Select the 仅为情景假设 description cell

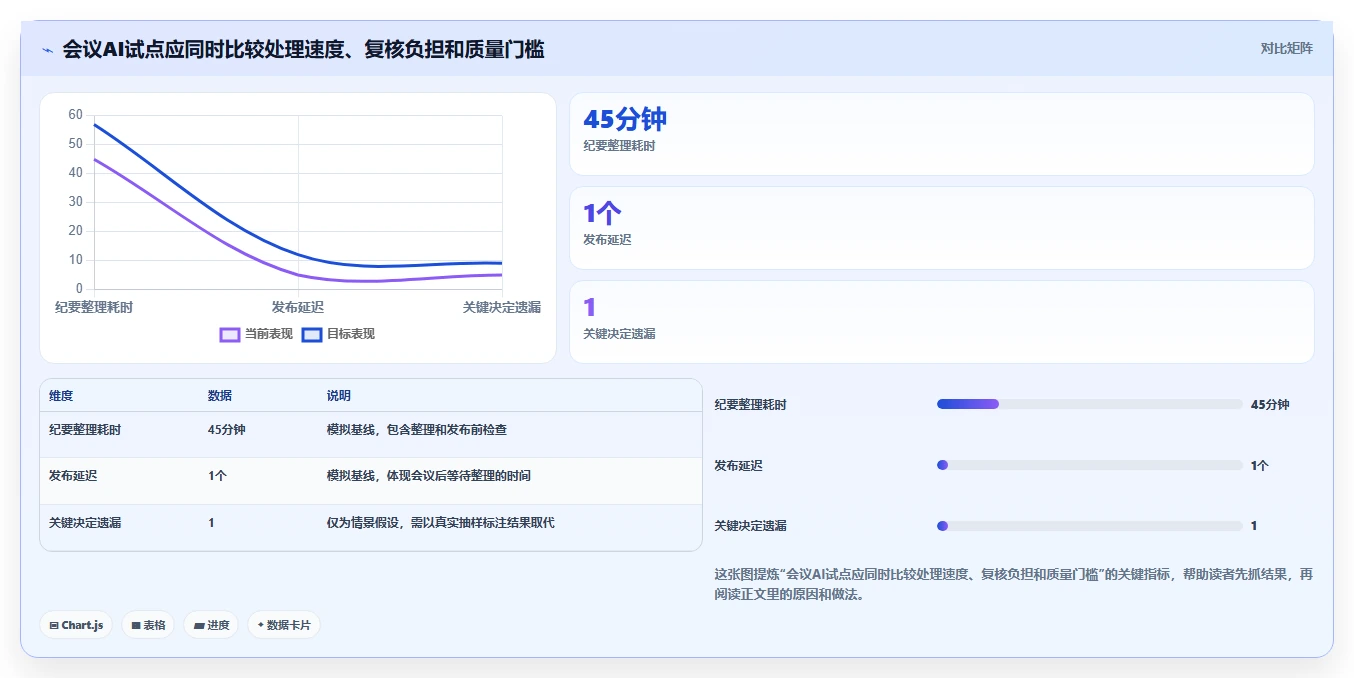tap(440, 522)
